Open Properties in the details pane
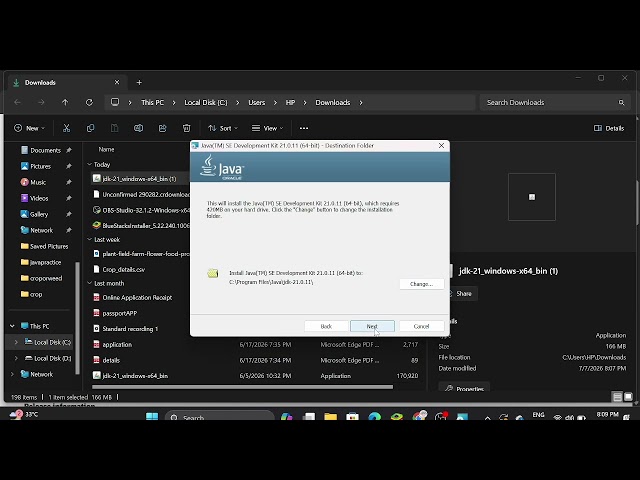Screen dimensions: 640x480 (x=464, y=388)
